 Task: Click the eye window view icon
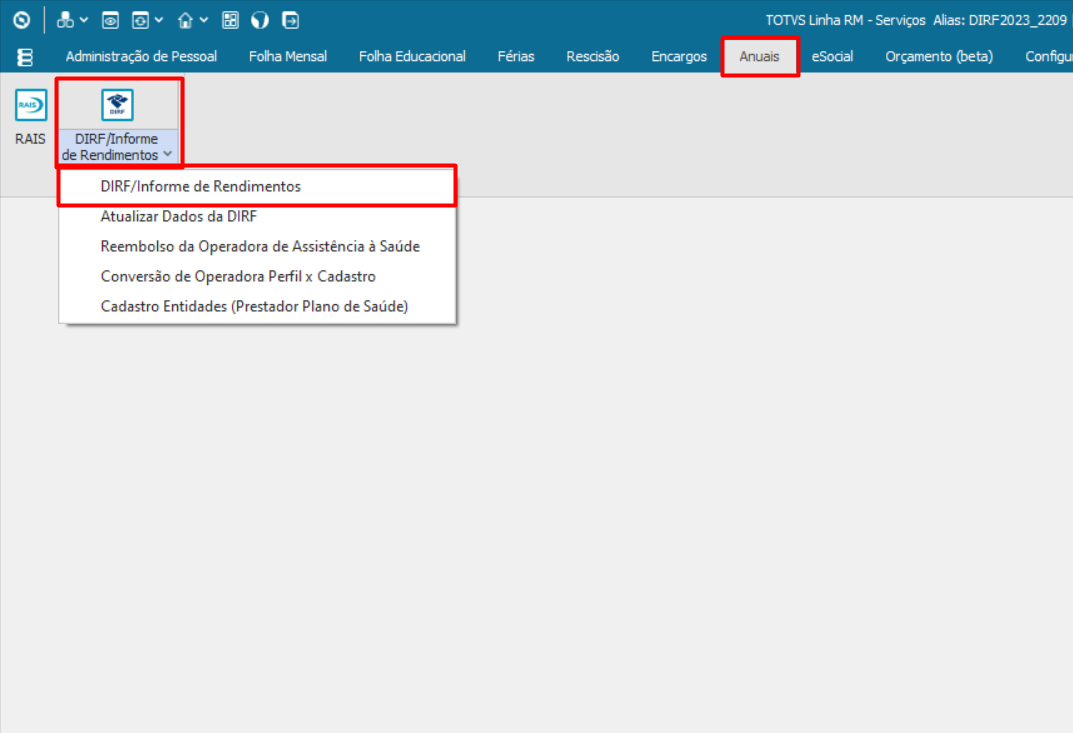[110, 21]
